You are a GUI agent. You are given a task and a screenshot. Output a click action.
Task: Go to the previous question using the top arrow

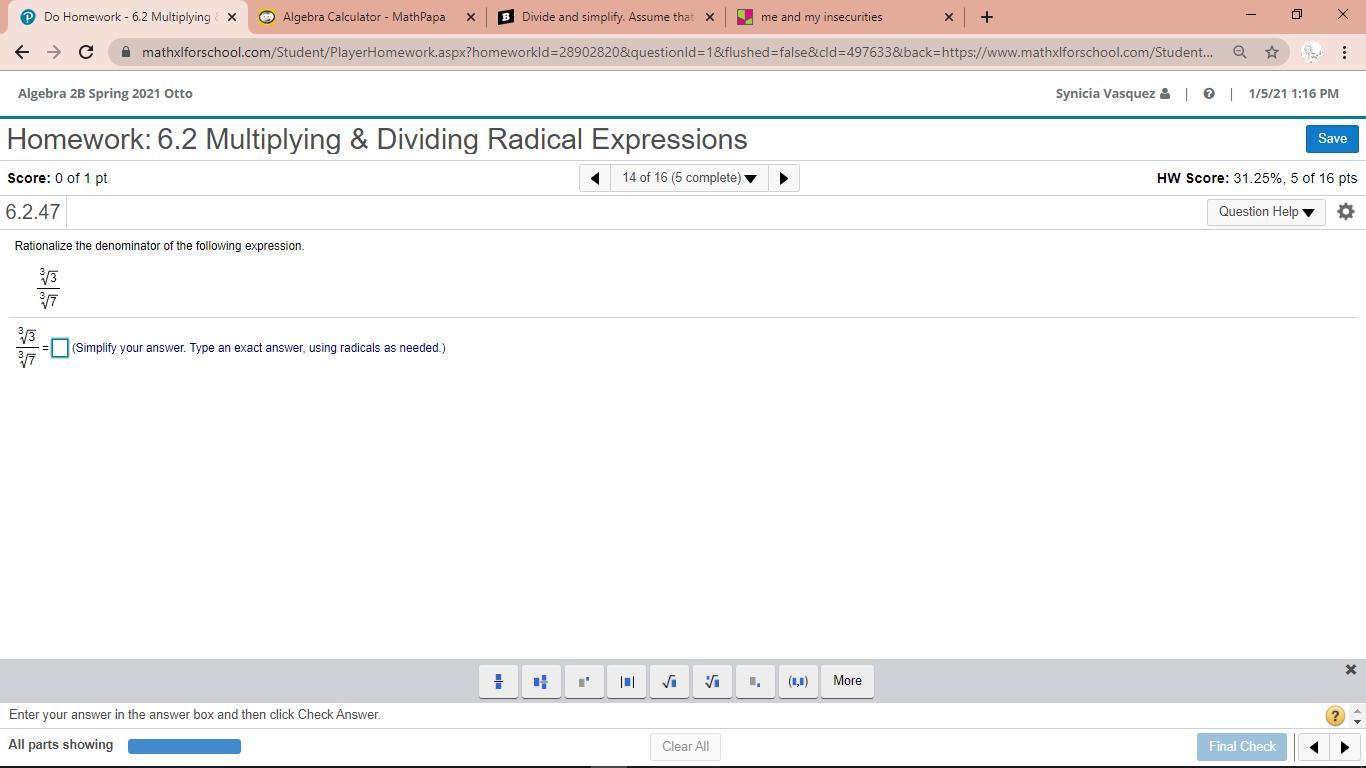(595, 178)
